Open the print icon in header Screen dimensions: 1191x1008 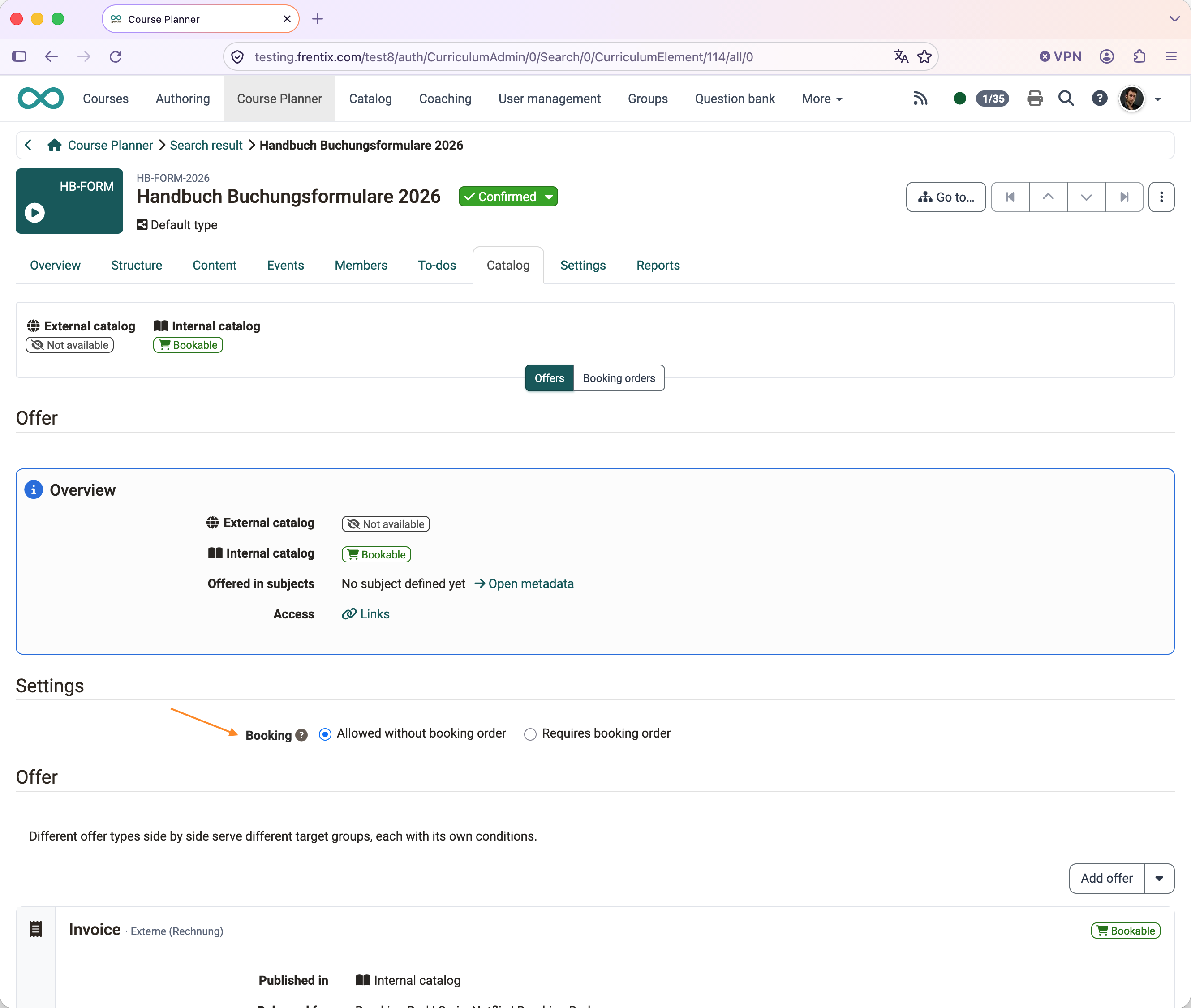[1035, 99]
